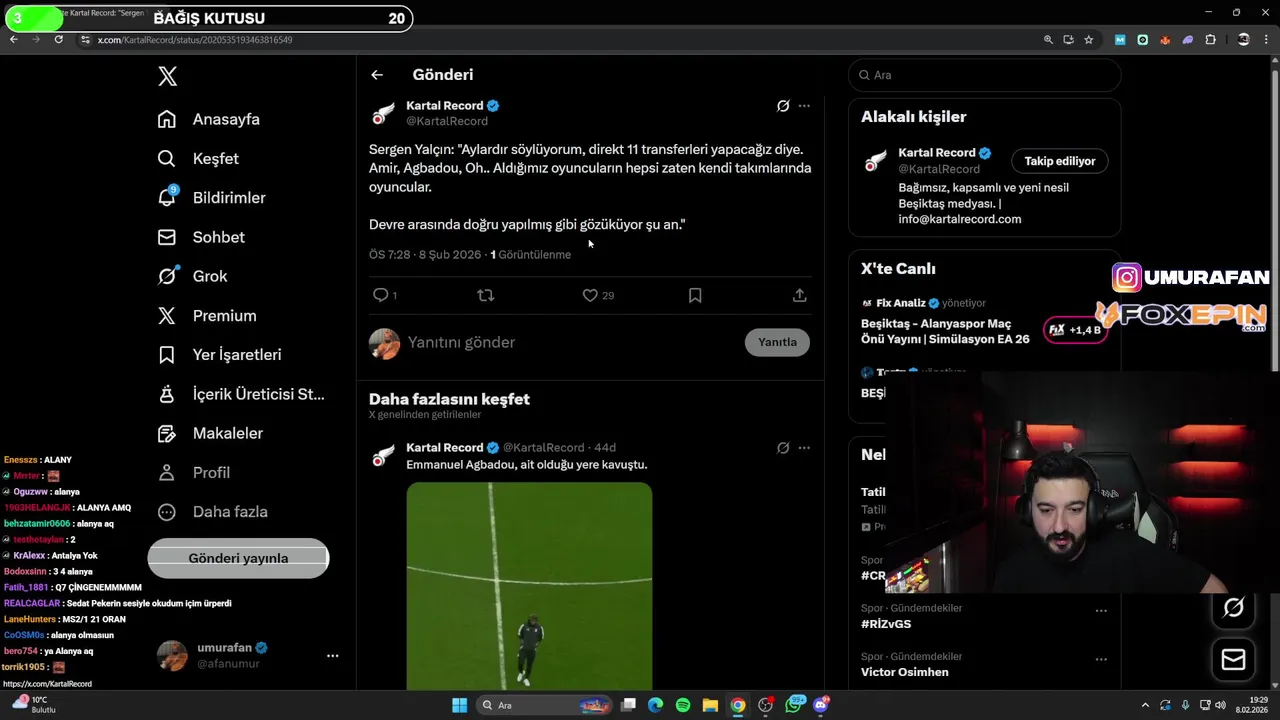Open the umurafan account menu dots

333,656
